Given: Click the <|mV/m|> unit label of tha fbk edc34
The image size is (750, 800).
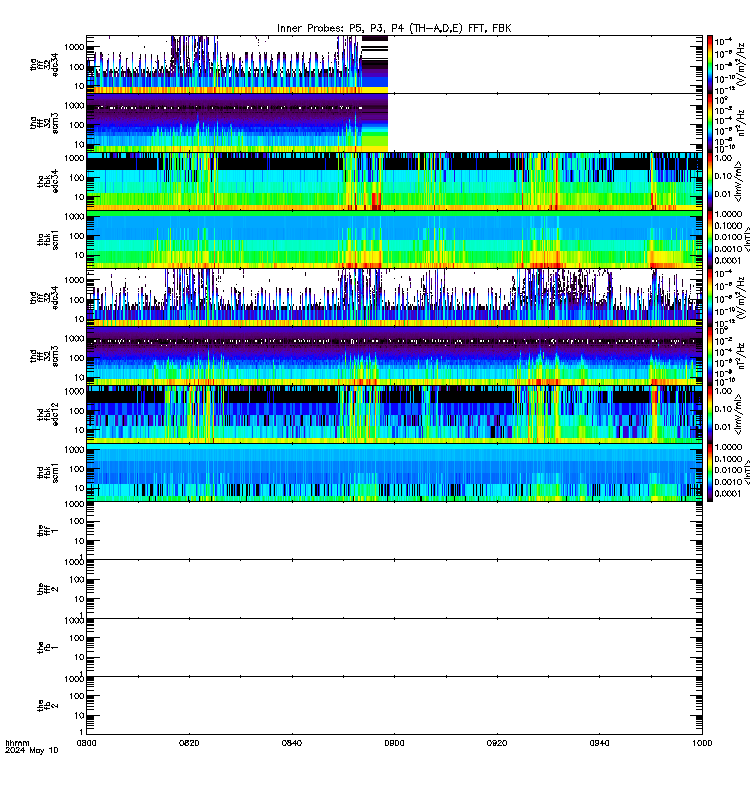Looking at the screenshot, I should pos(738,182).
